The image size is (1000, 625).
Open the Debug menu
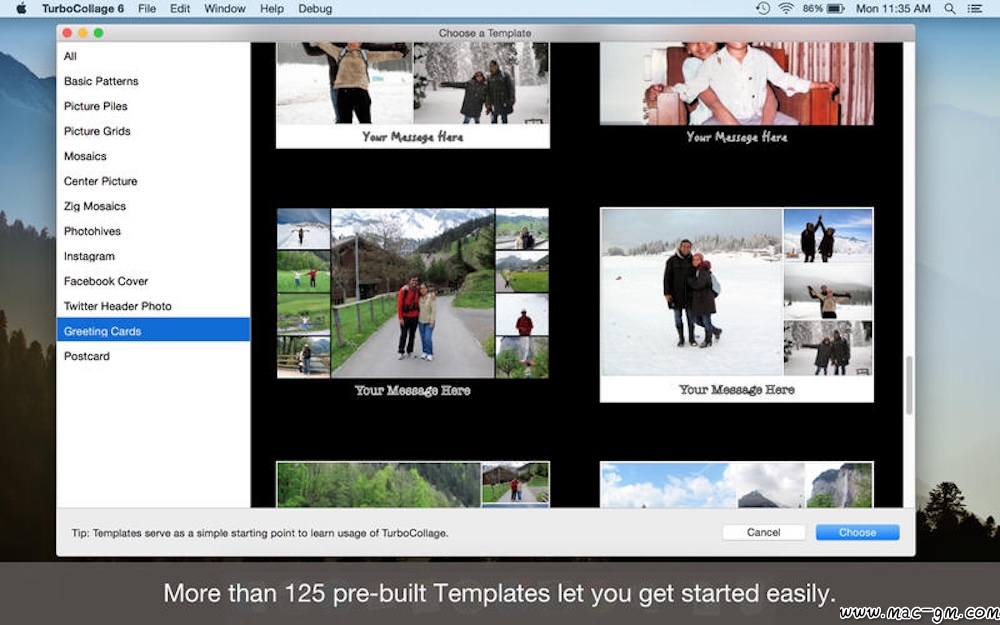click(x=315, y=9)
